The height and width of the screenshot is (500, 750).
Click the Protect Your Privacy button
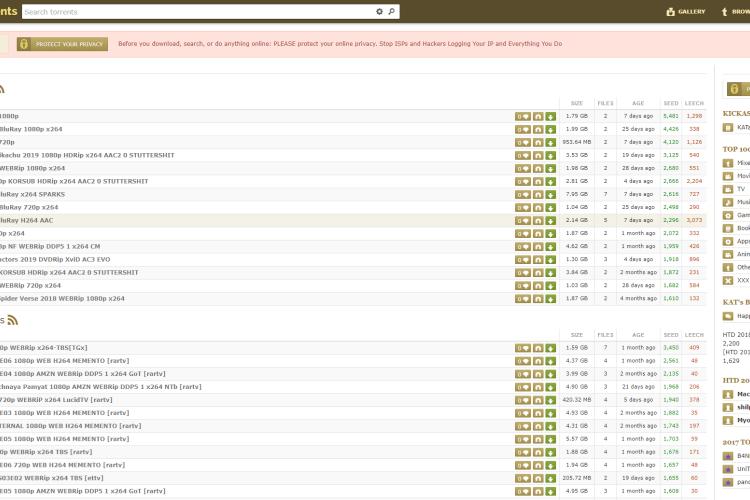click(62, 44)
